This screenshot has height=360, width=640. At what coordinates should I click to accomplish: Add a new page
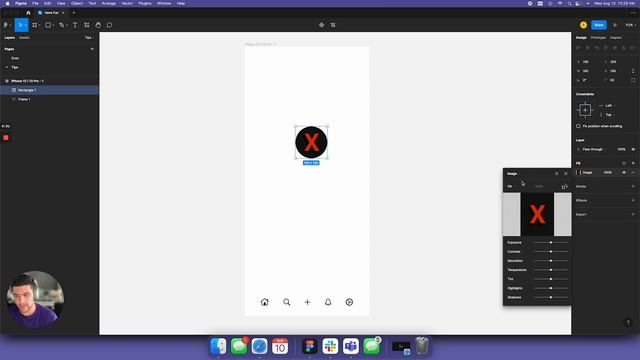click(92, 49)
